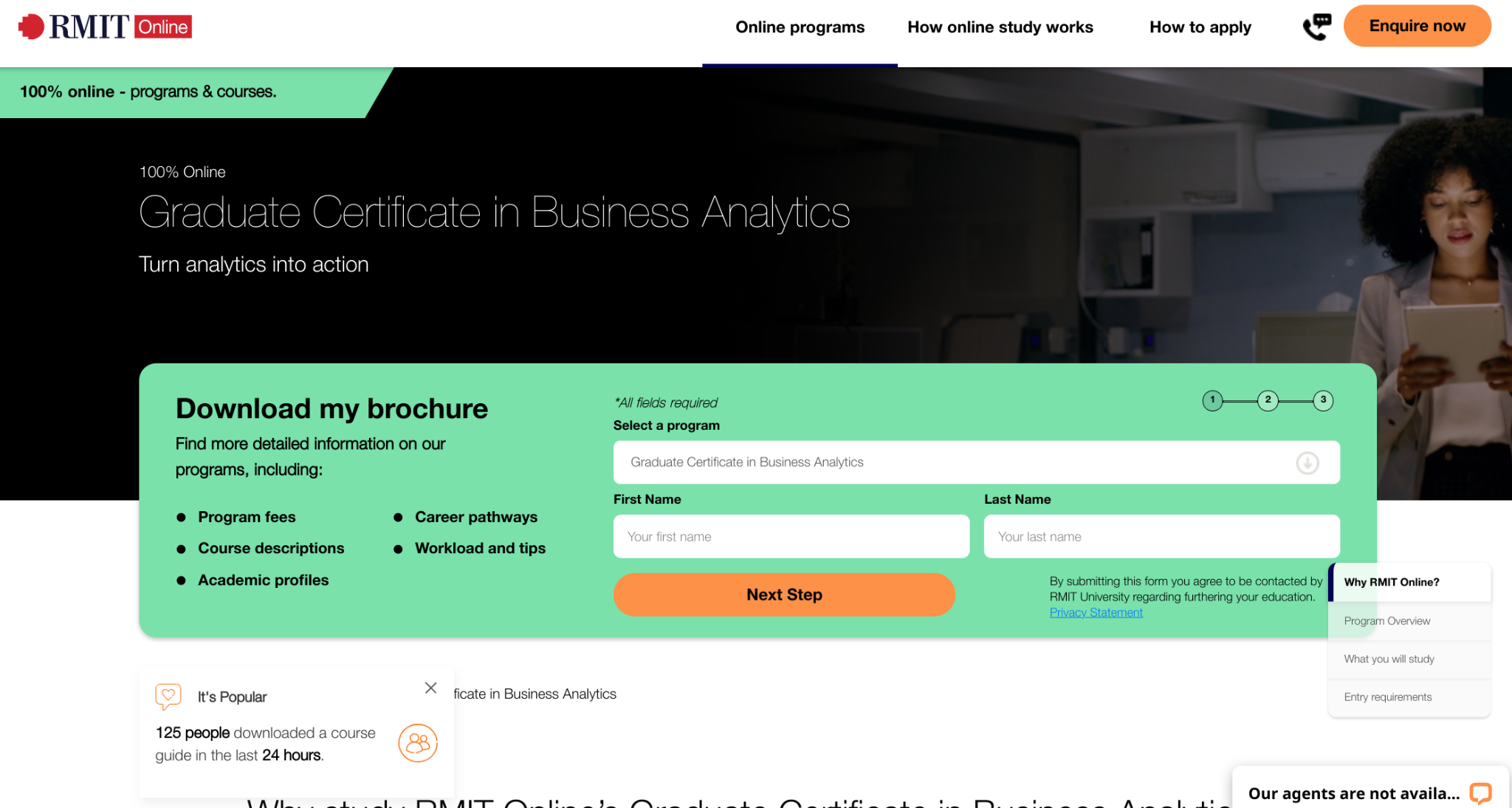Open 'How online study works' navigation menu
The height and width of the screenshot is (808, 1512).
[x=999, y=27]
